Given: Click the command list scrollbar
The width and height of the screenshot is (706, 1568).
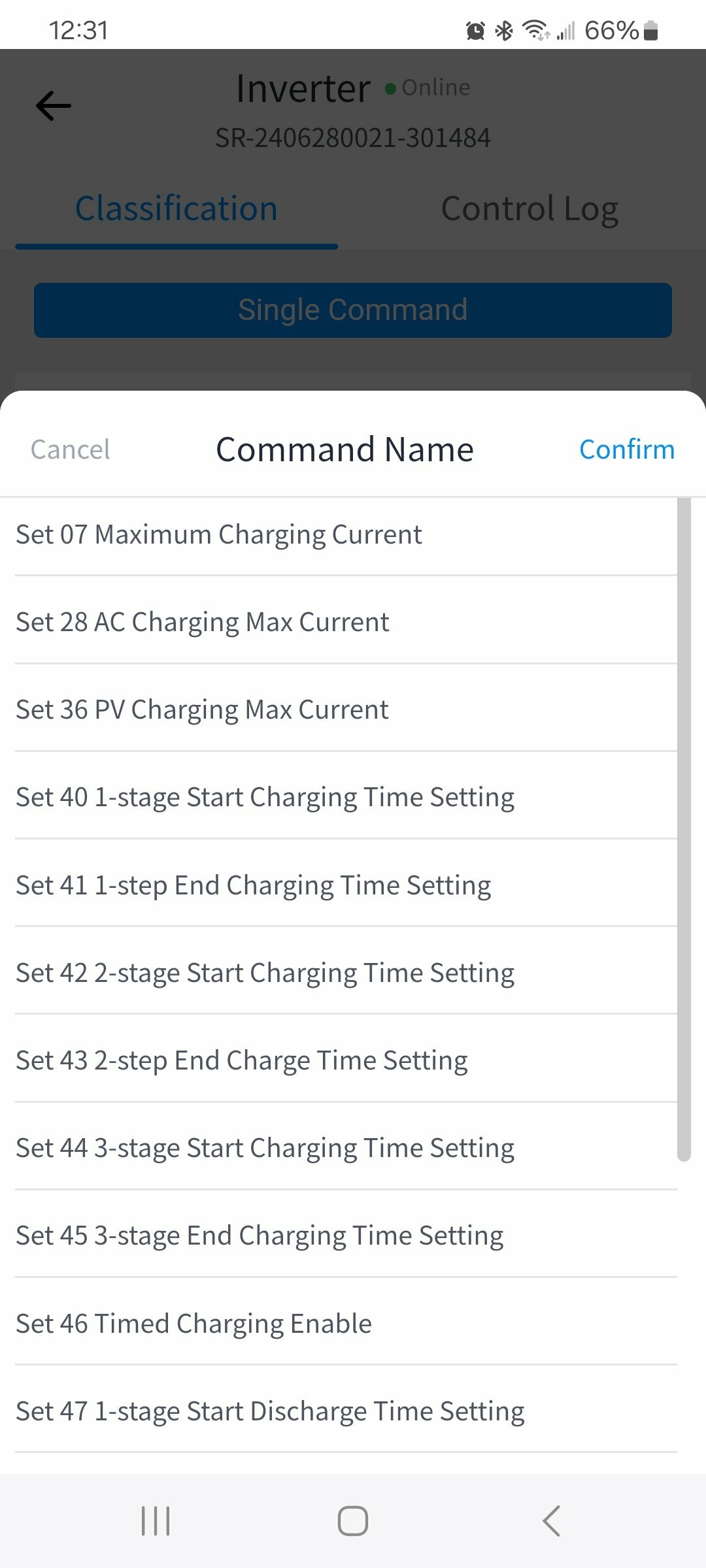Looking at the screenshot, I should coord(684,830).
